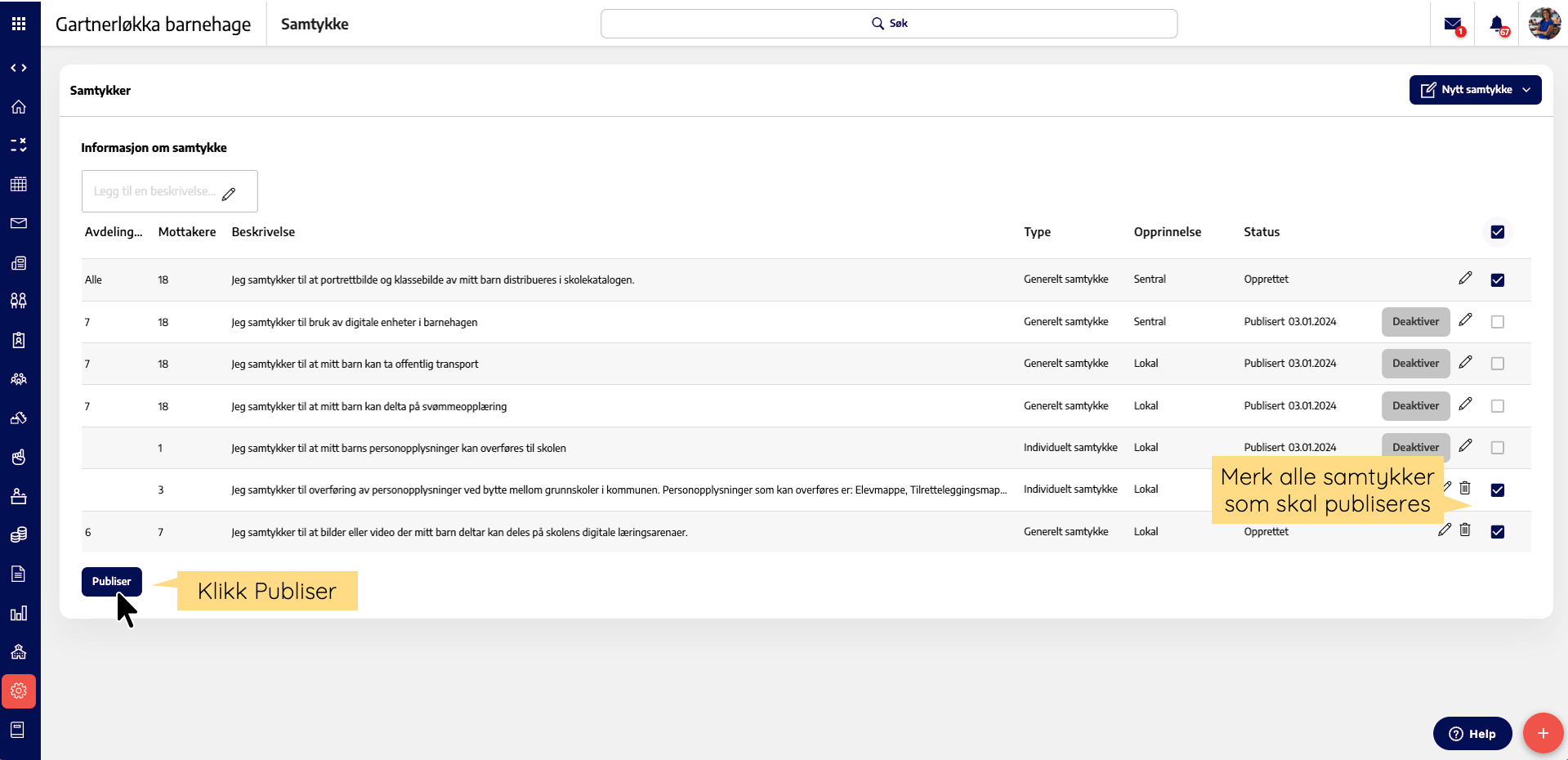
Task: Click the Publiser button
Action: [x=112, y=581]
